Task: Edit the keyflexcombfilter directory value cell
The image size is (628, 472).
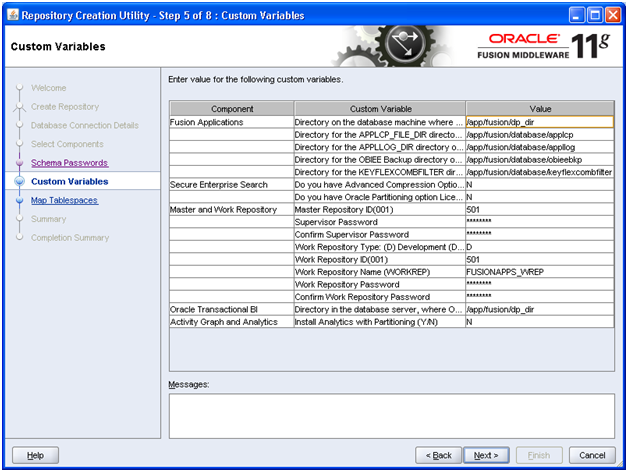Action: tap(540, 172)
